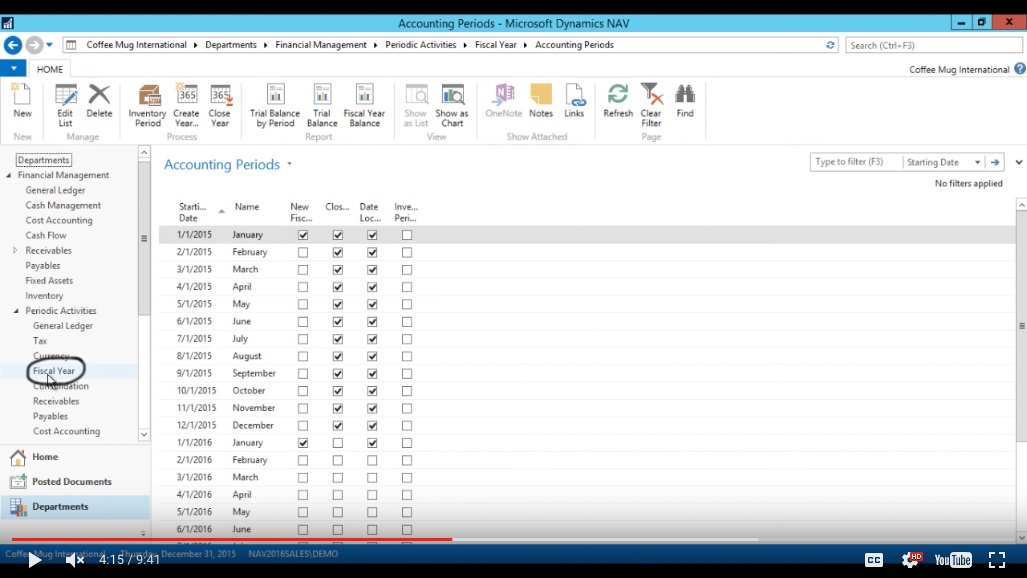The width and height of the screenshot is (1027, 578).
Task: Open General Ledger under Financial Management
Action: tap(55, 190)
